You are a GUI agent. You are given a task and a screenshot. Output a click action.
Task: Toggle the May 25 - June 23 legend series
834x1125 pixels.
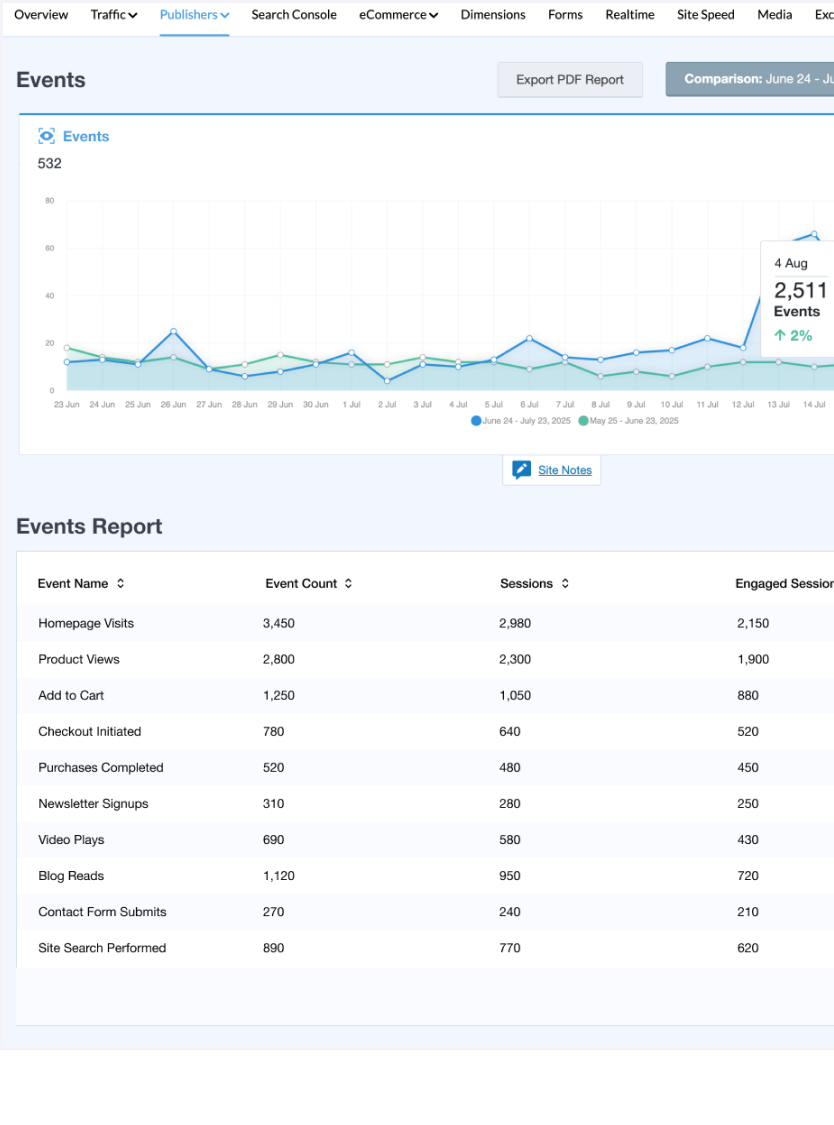pyautogui.click(x=634, y=421)
